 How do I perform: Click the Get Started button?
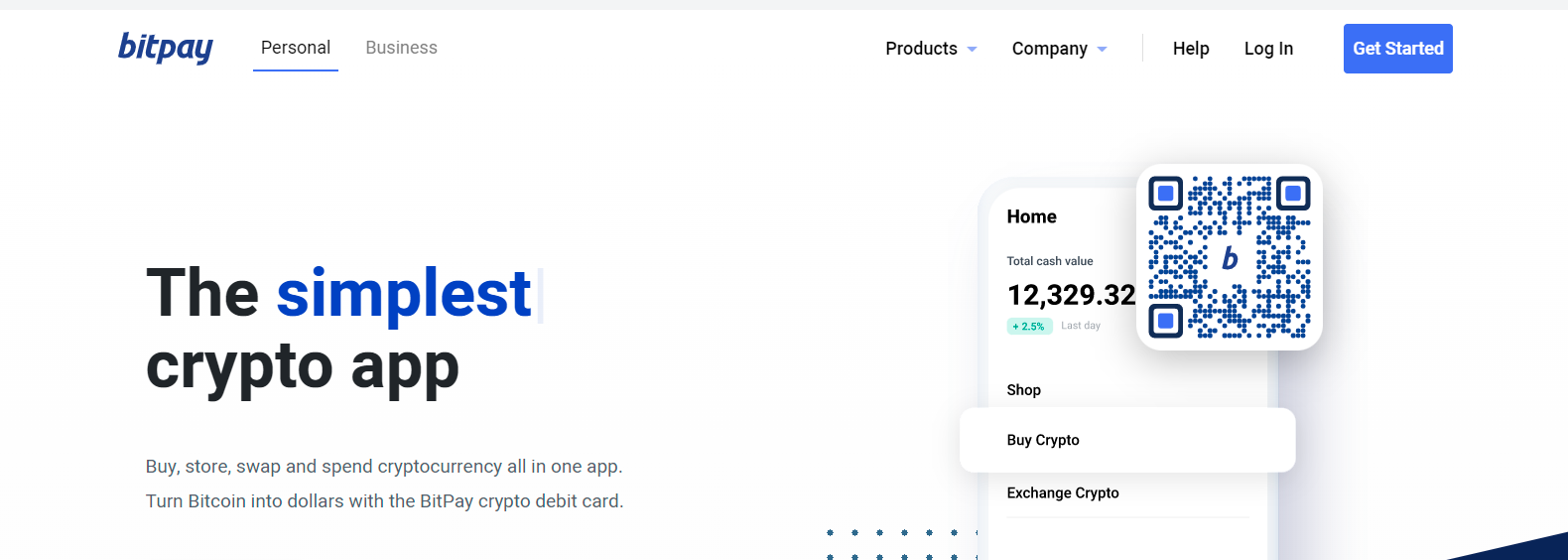[1397, 49]
